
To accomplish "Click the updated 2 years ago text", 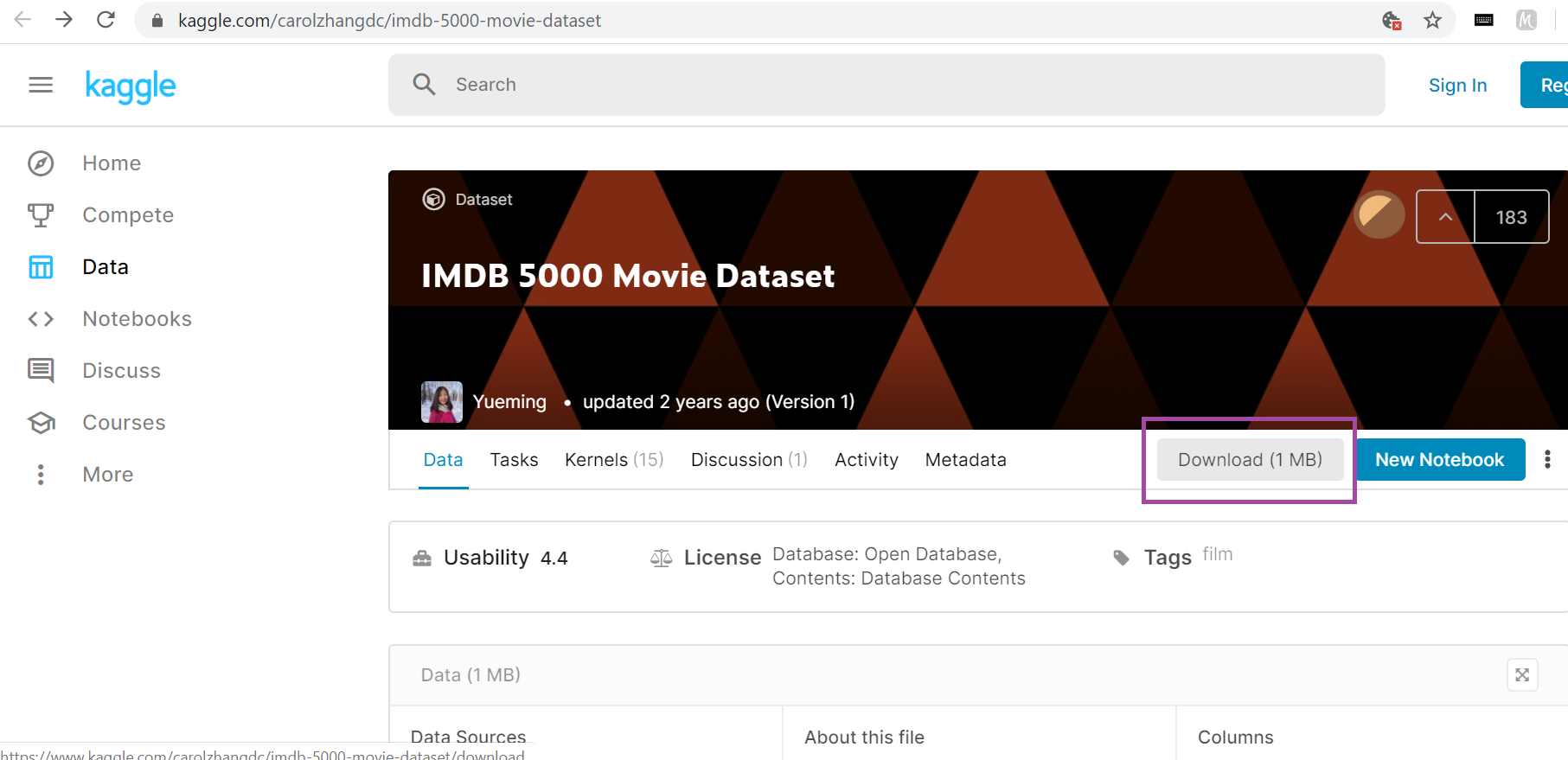I will coord(671,402).
